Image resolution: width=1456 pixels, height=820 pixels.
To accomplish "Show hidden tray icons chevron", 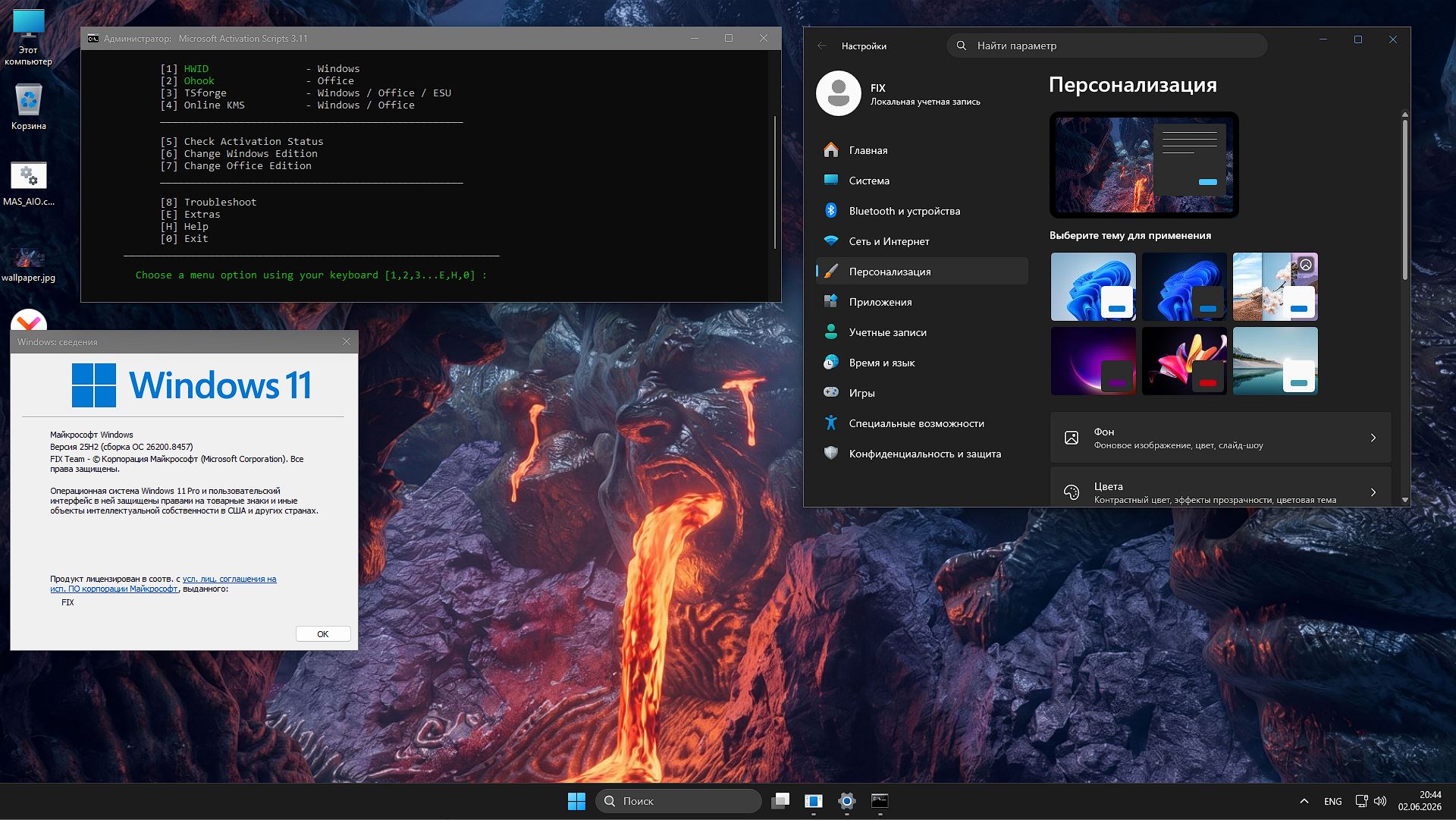I will point(1304,801).
